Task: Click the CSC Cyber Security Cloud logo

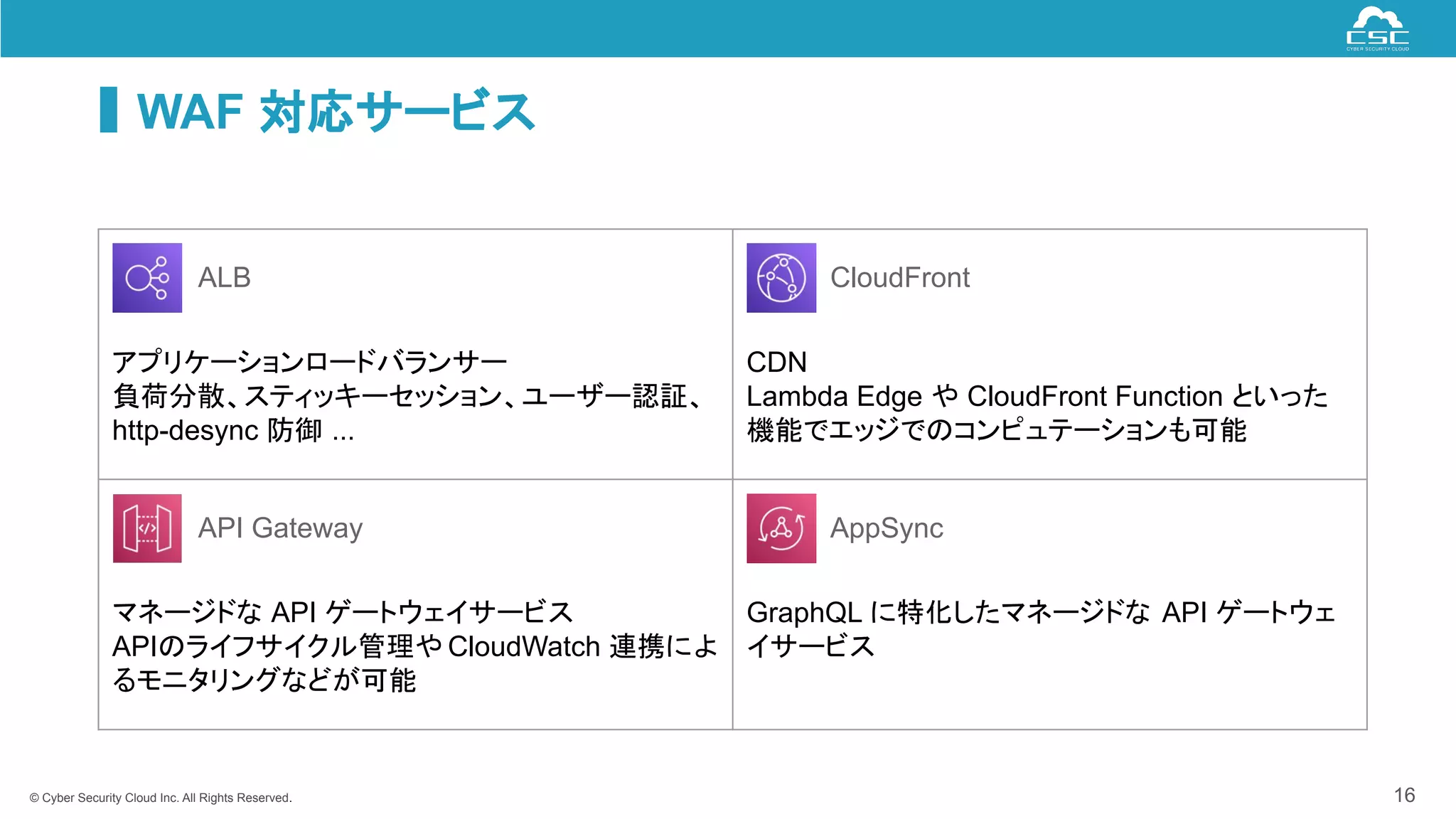Action: tap(1377, 28)
